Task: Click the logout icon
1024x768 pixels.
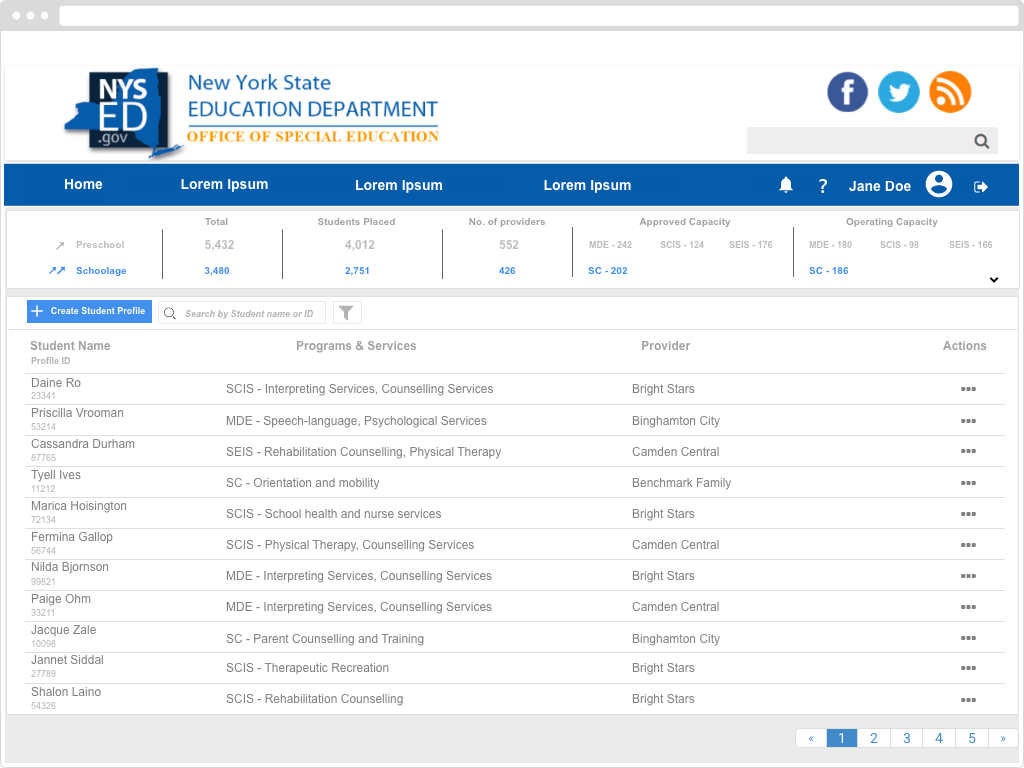Action: tap(981, 187)
